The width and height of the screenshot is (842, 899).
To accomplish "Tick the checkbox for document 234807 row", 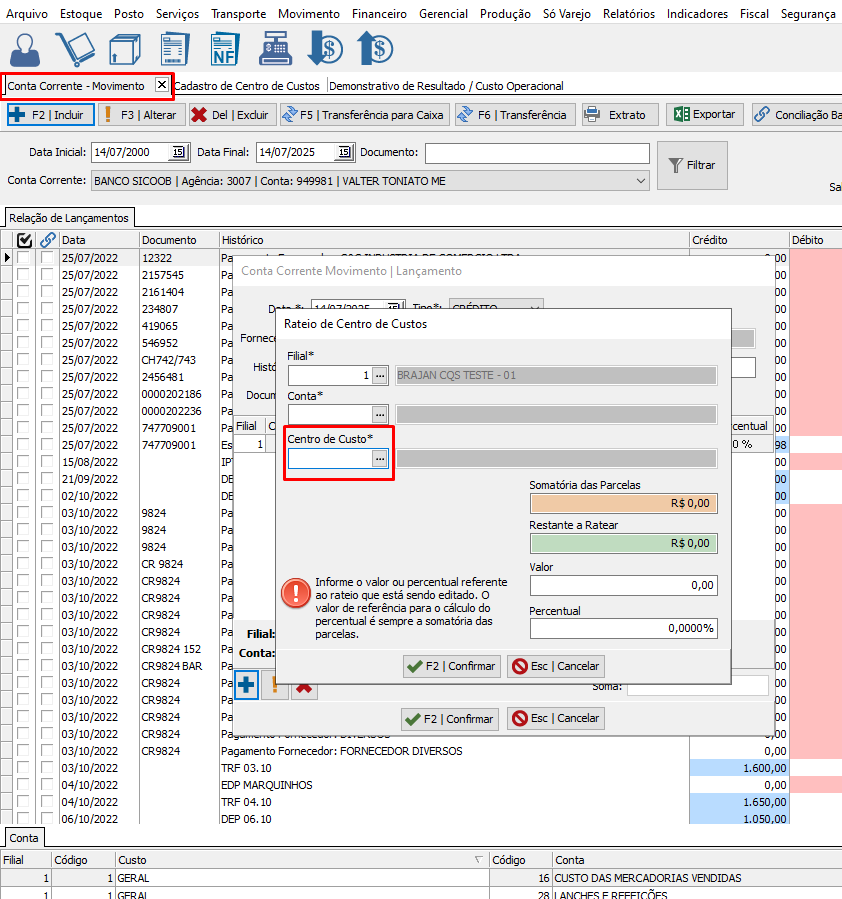I will point(47,309).
